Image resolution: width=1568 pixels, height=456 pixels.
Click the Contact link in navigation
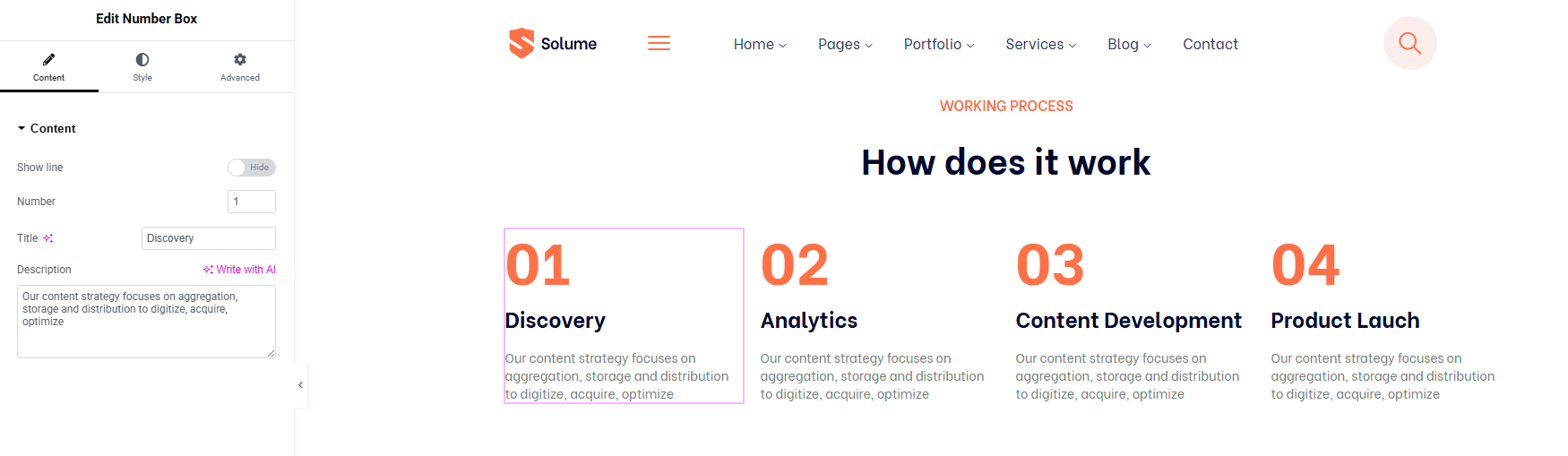[x=1210, y=44]
